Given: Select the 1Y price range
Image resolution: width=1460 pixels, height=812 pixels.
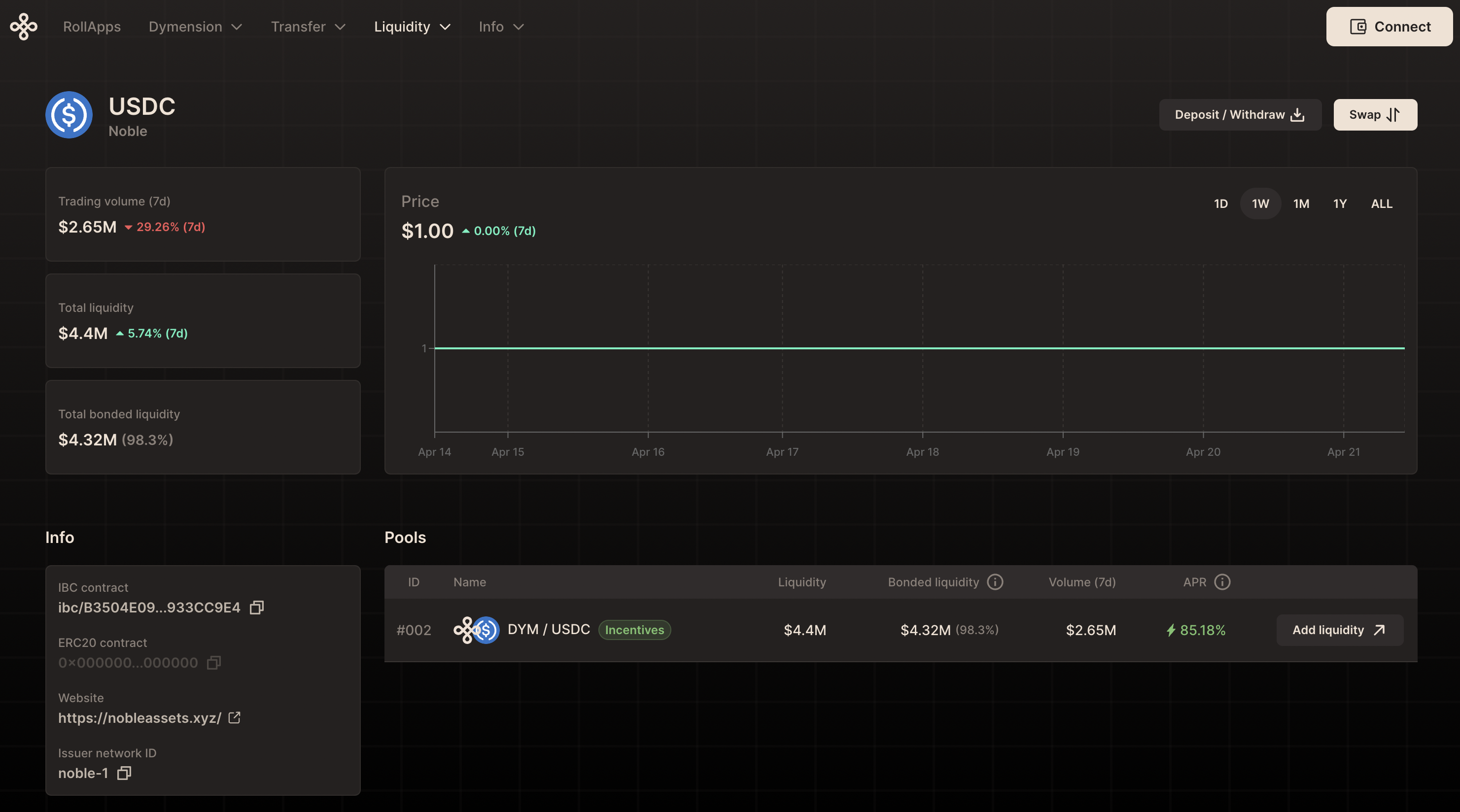Looking at the screenshot, I should (1340, 203).
